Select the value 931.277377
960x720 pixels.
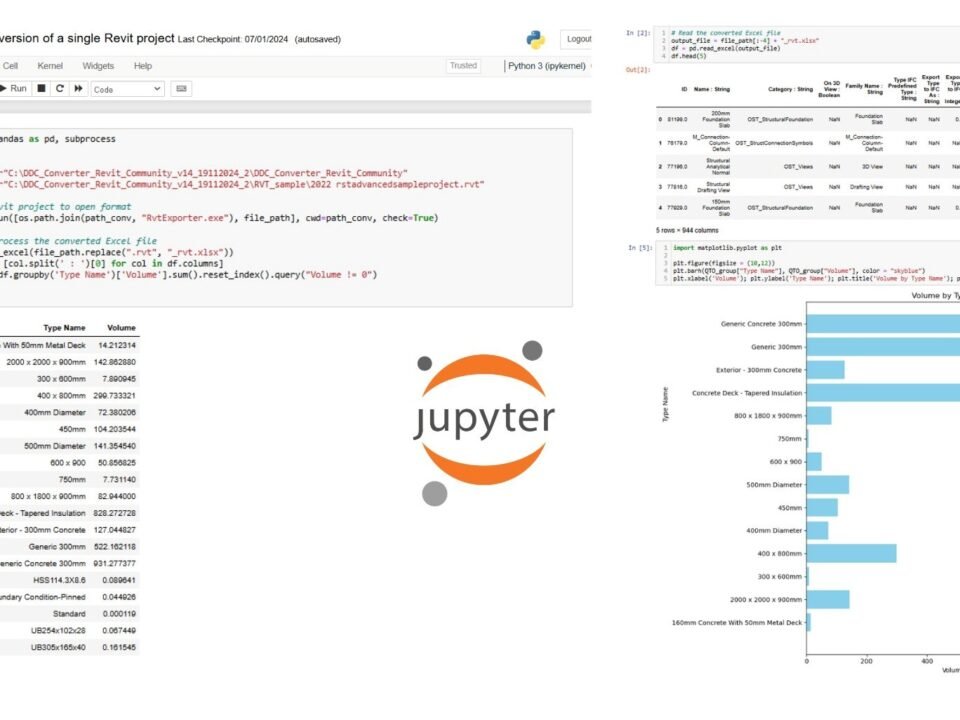114,563
